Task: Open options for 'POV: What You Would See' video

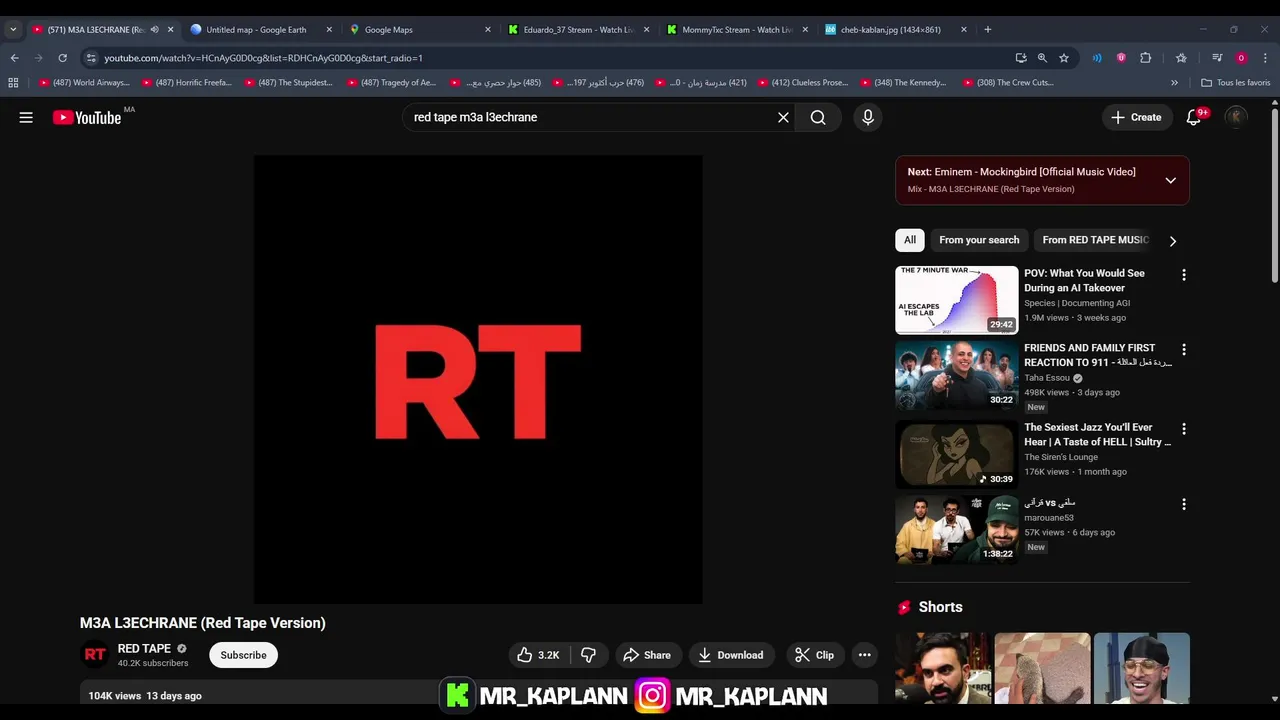Action: pyautogui.click(x=1183, y=275)
